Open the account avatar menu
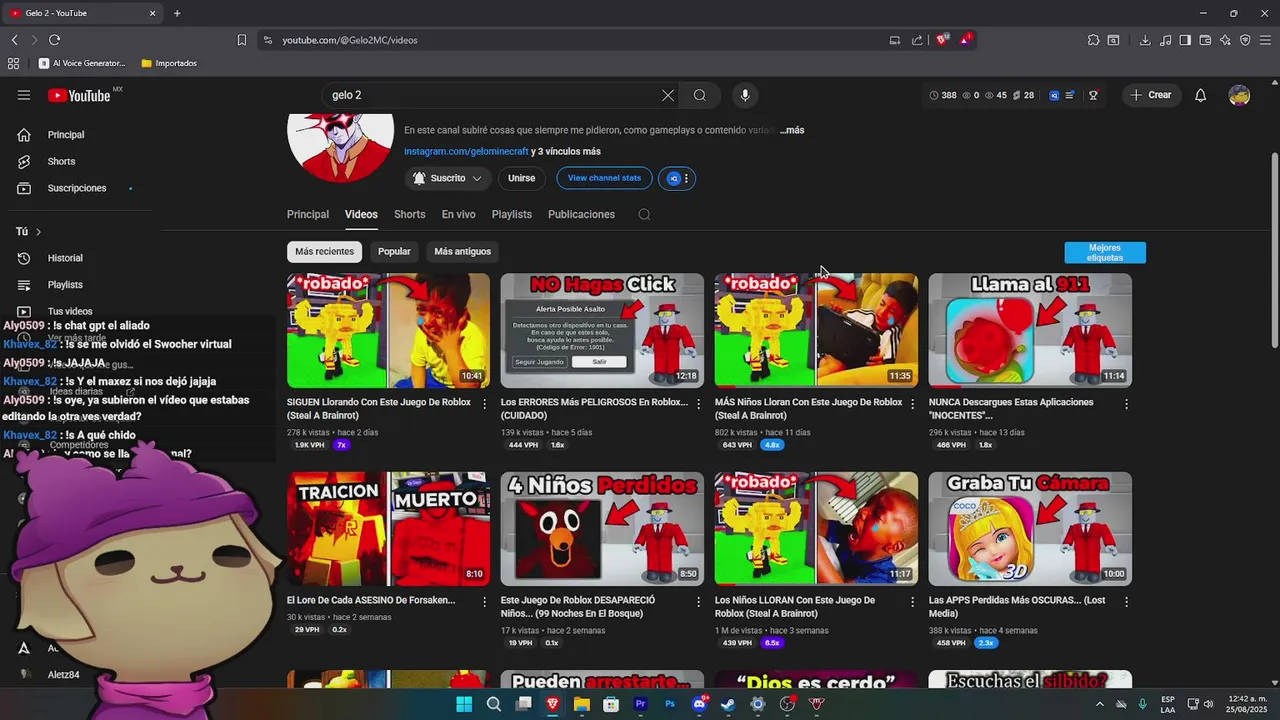Viewport: 1280px width, 720px height. 1239,95
